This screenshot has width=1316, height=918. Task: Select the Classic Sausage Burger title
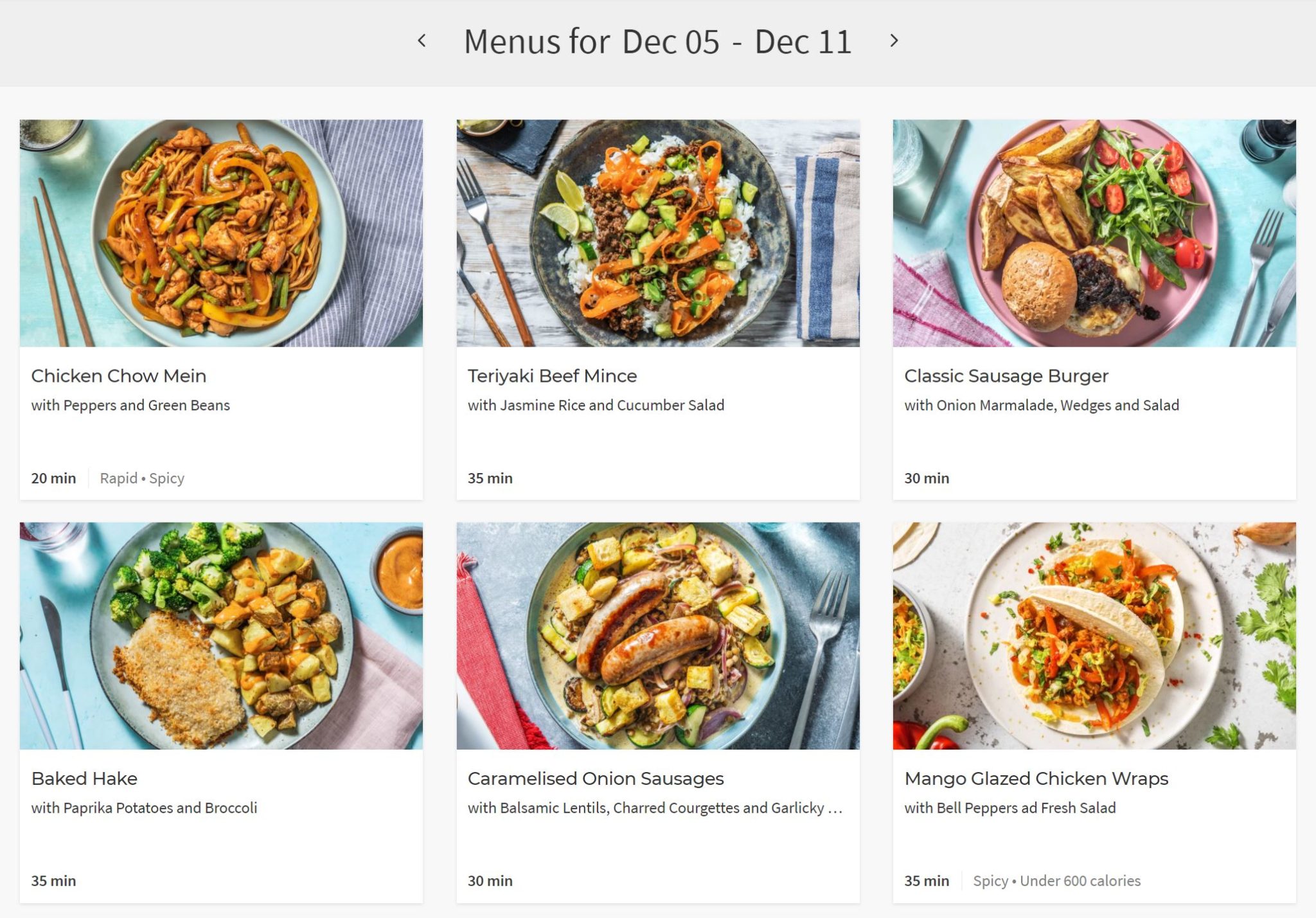click(x=1006, y=376)
